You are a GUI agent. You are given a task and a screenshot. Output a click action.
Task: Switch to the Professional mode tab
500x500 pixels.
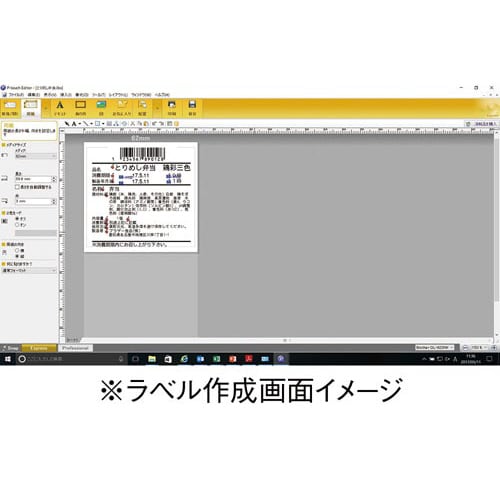click(75, 348)
